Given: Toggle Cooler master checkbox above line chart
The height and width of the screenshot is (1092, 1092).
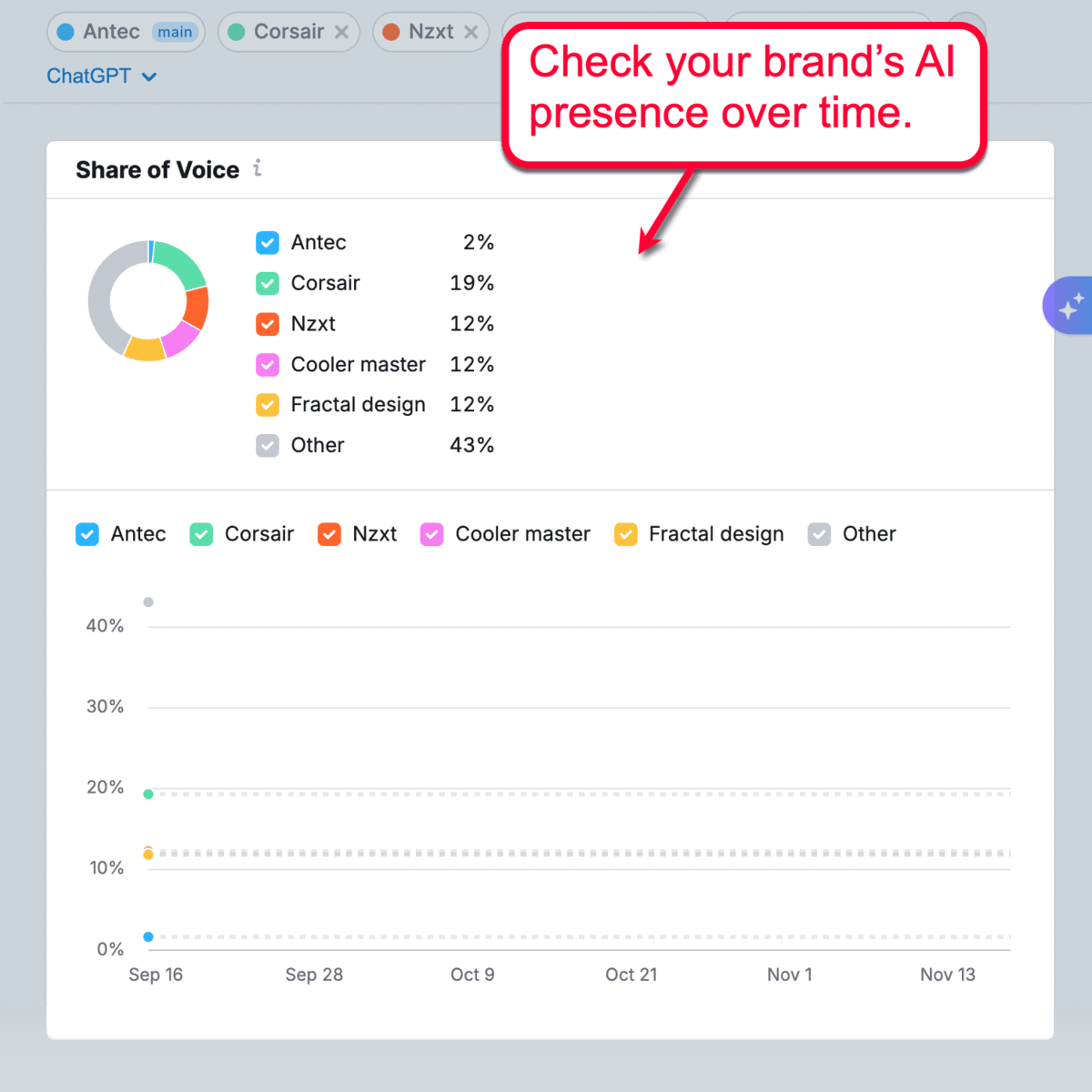Looking at the screenshot, I should [431, 534].
